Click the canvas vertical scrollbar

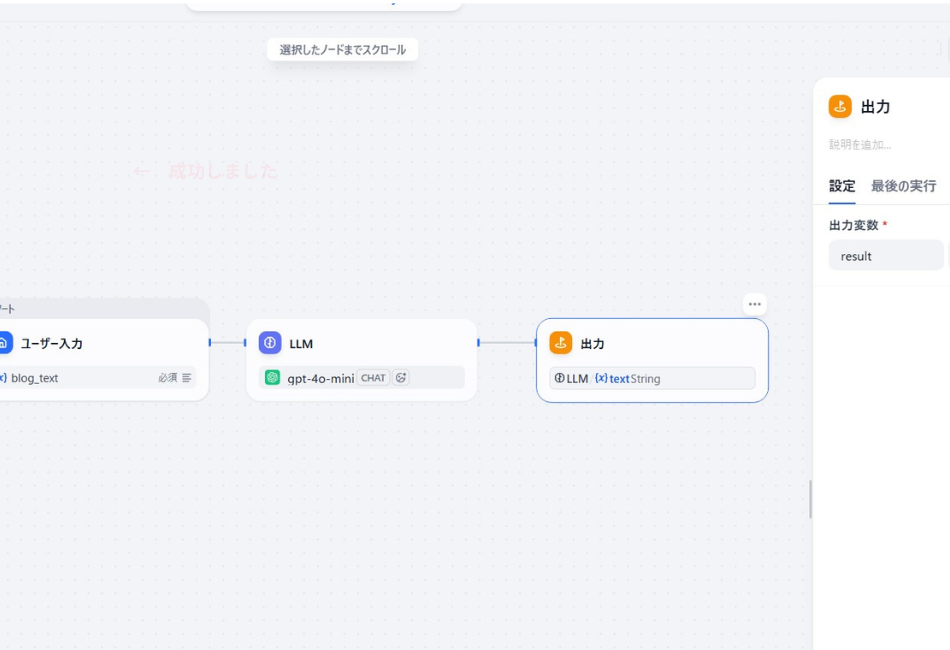coord(811,500)
